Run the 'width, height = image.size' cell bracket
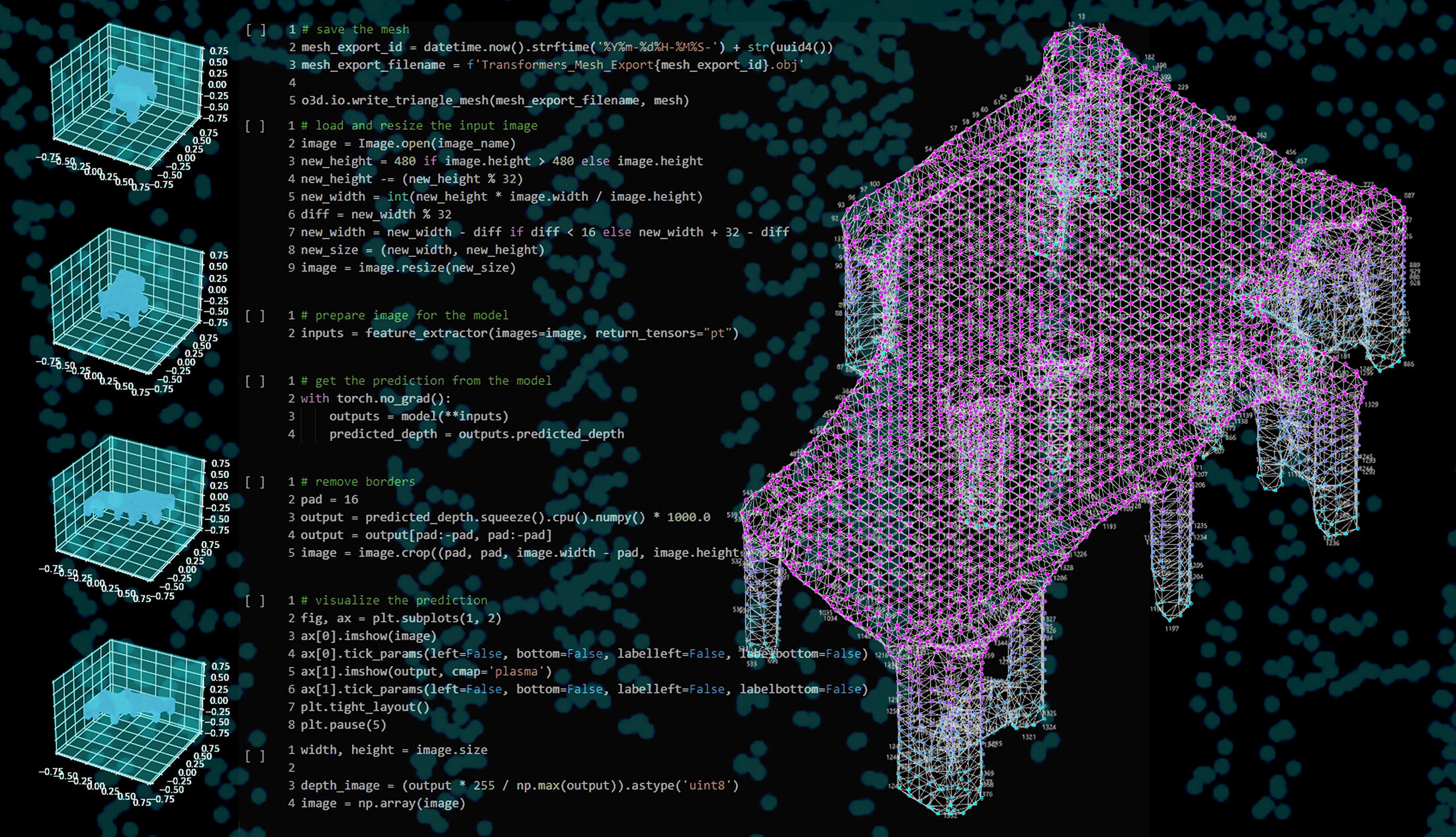Screen dimensions: 1456x837 pyautogui.click(x=255, y=756)
